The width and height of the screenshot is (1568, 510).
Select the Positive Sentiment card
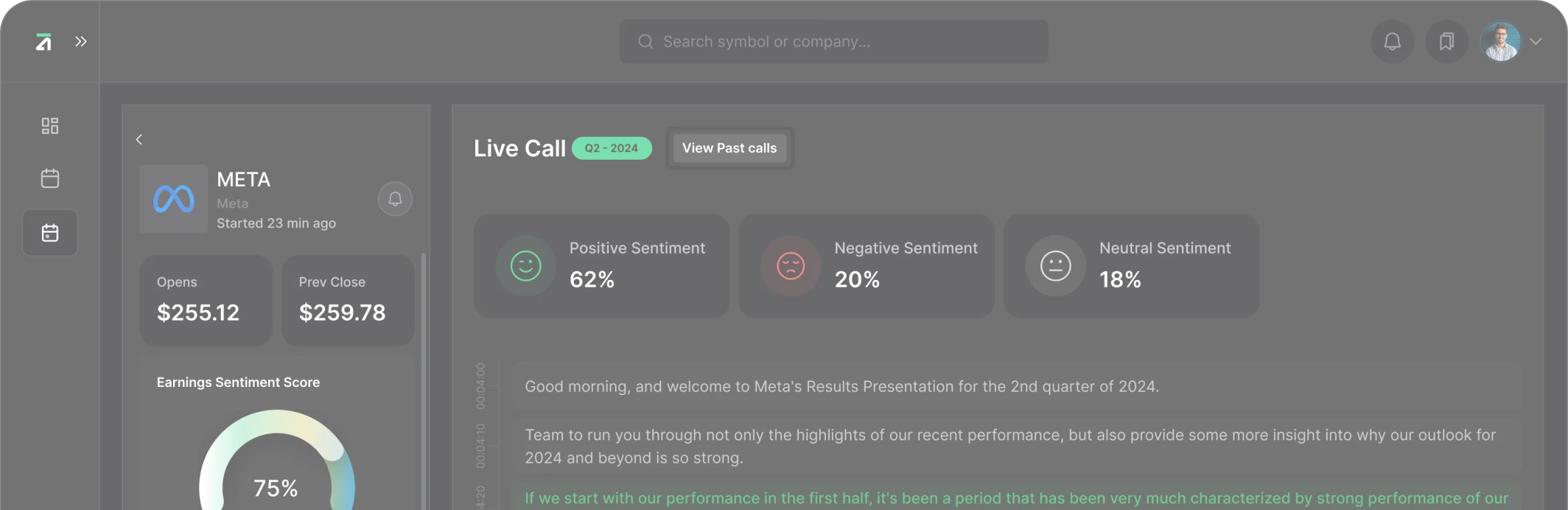pyautogui.click(x=602, y=266)
